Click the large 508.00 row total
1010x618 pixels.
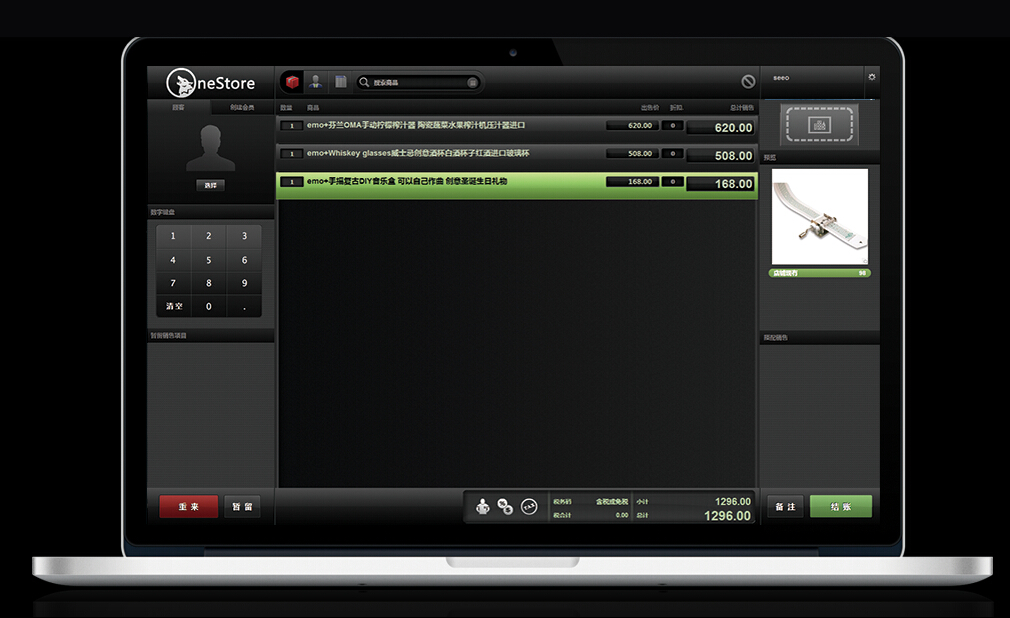click(x=721, y=155)
